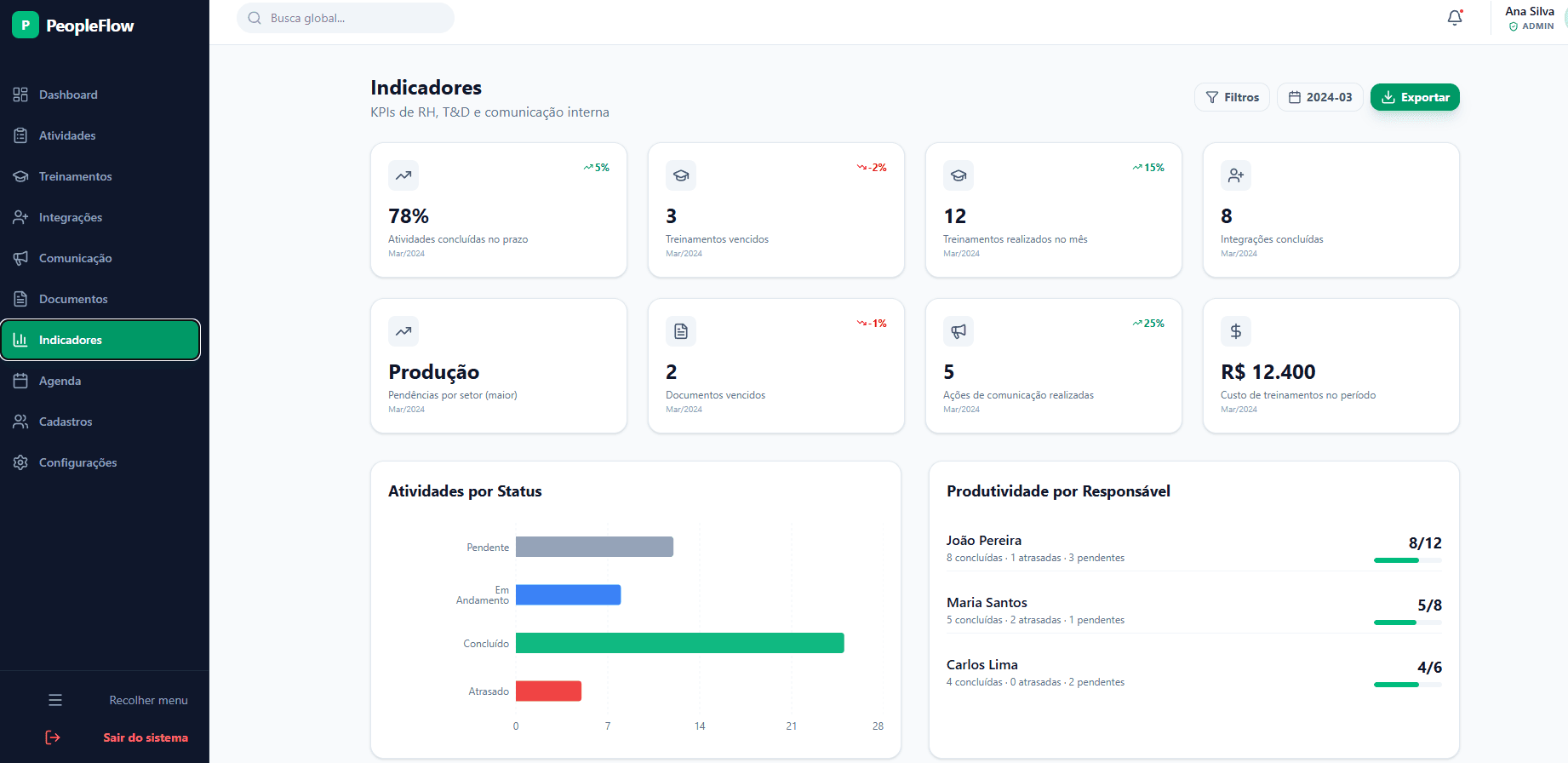
Task: Click megaphone icon on Ações de comunicação card
Action: point(959,331)
